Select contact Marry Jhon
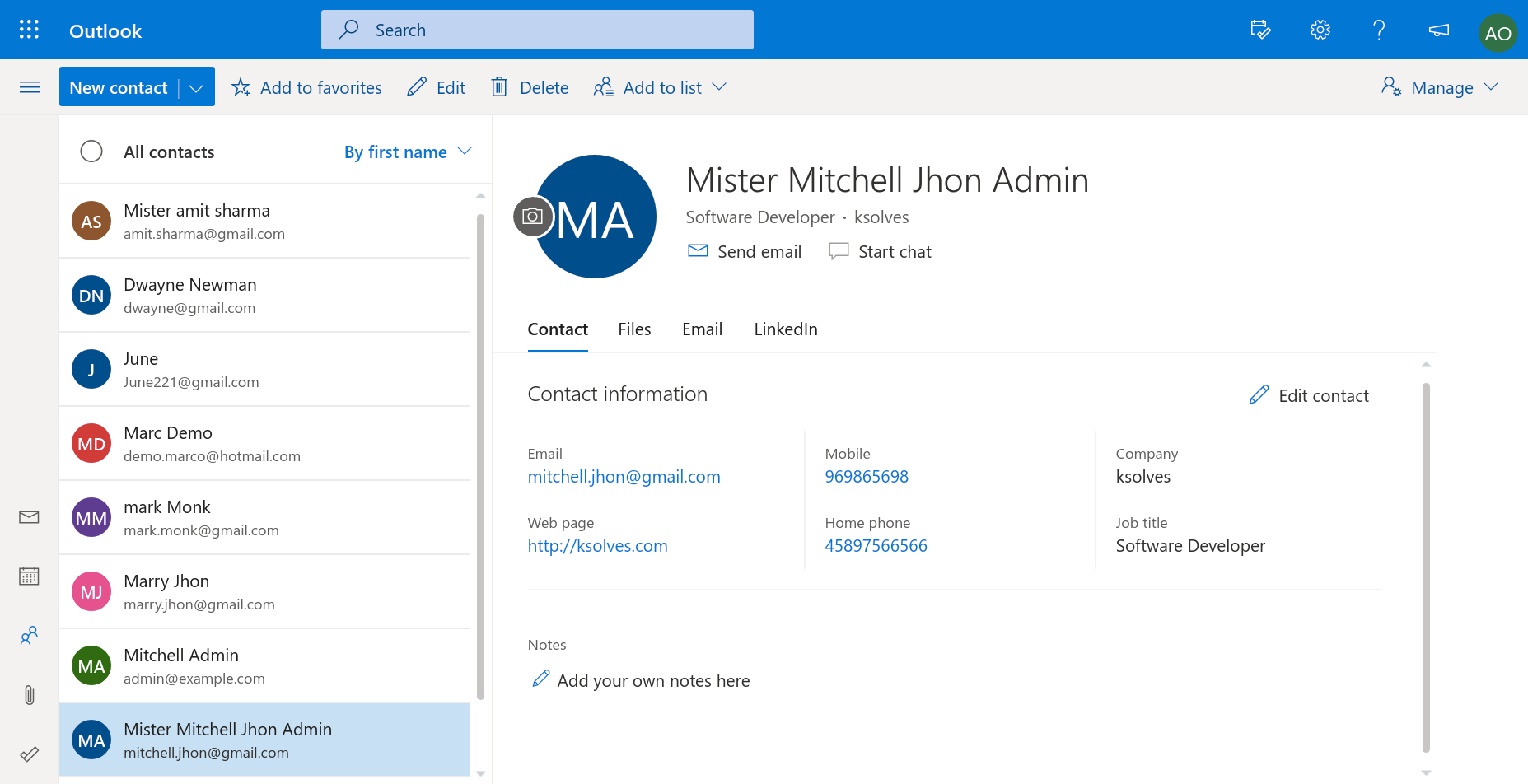 (x=264, y=592)
